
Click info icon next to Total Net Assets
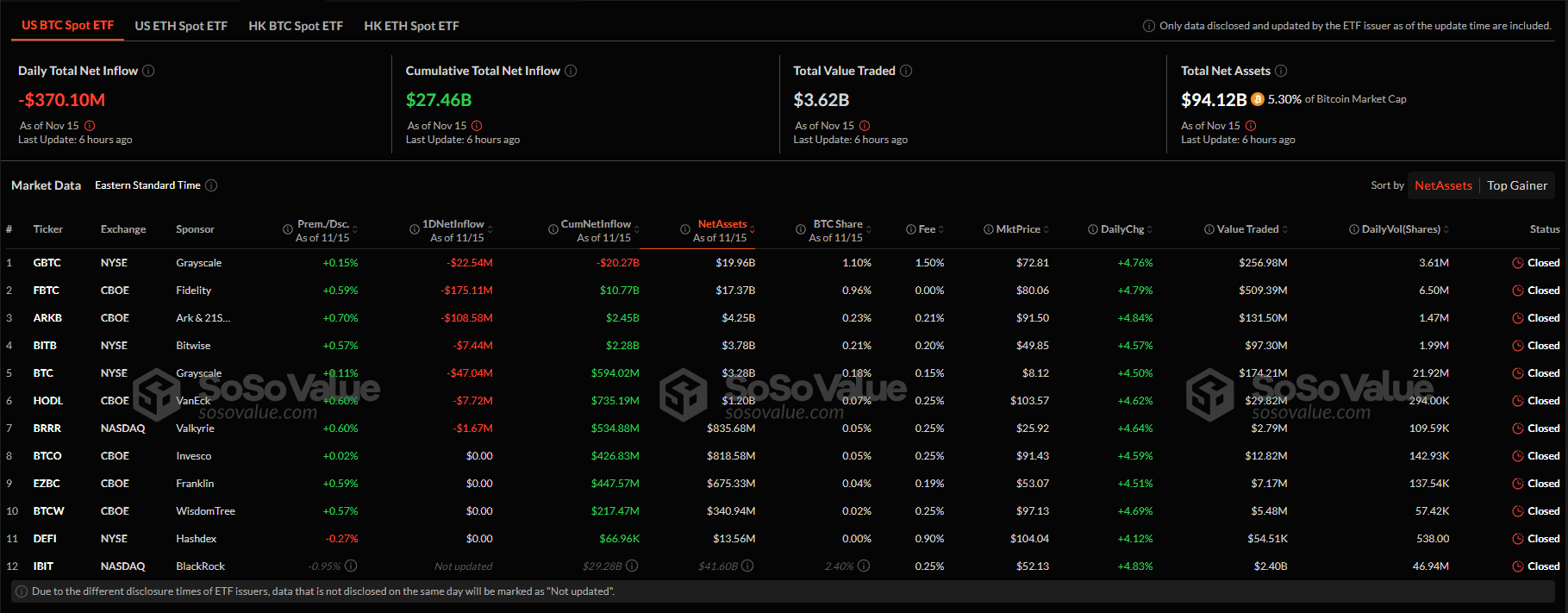[1281, 71]
